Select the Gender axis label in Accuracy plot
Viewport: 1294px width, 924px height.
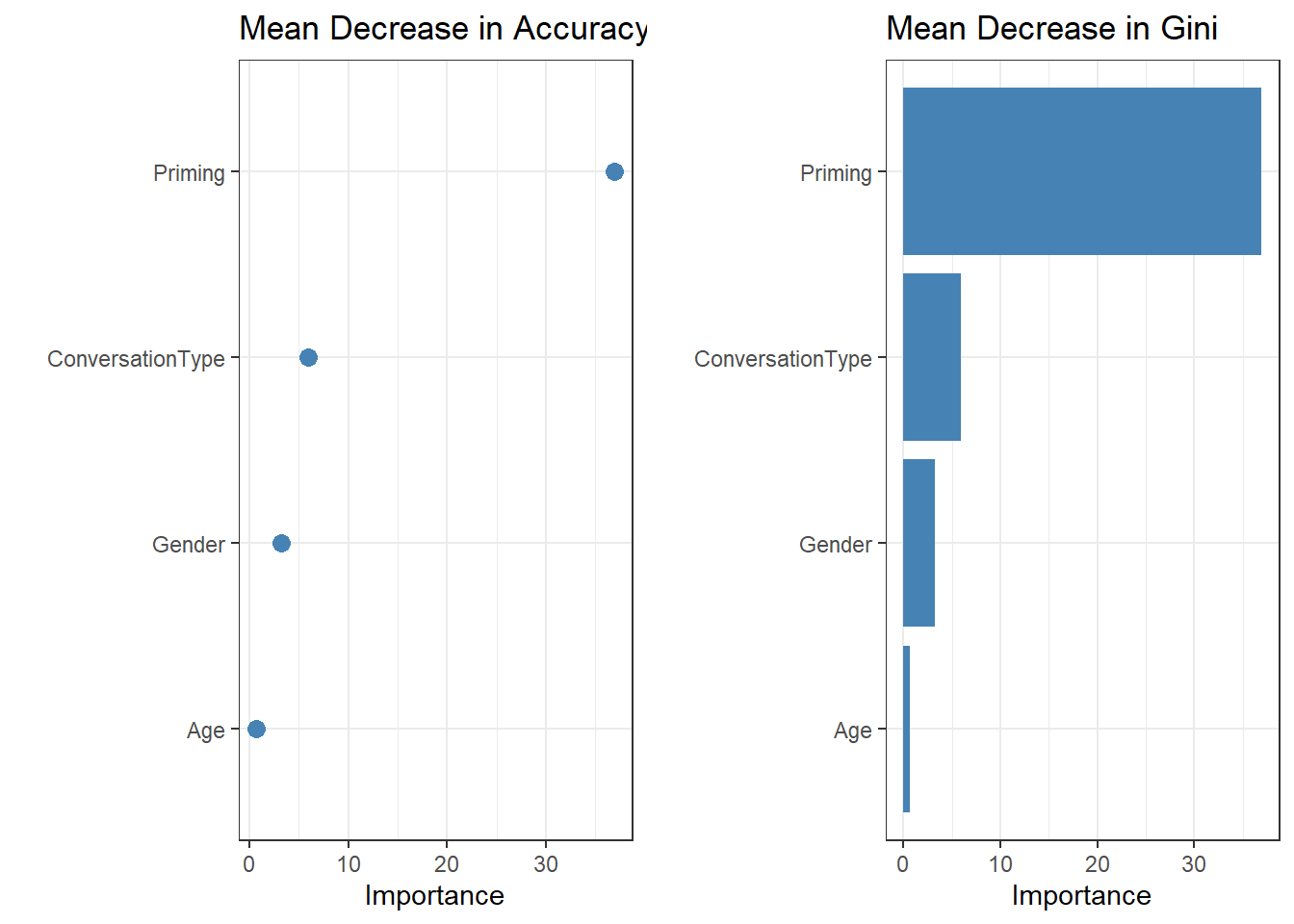(189, 545)
